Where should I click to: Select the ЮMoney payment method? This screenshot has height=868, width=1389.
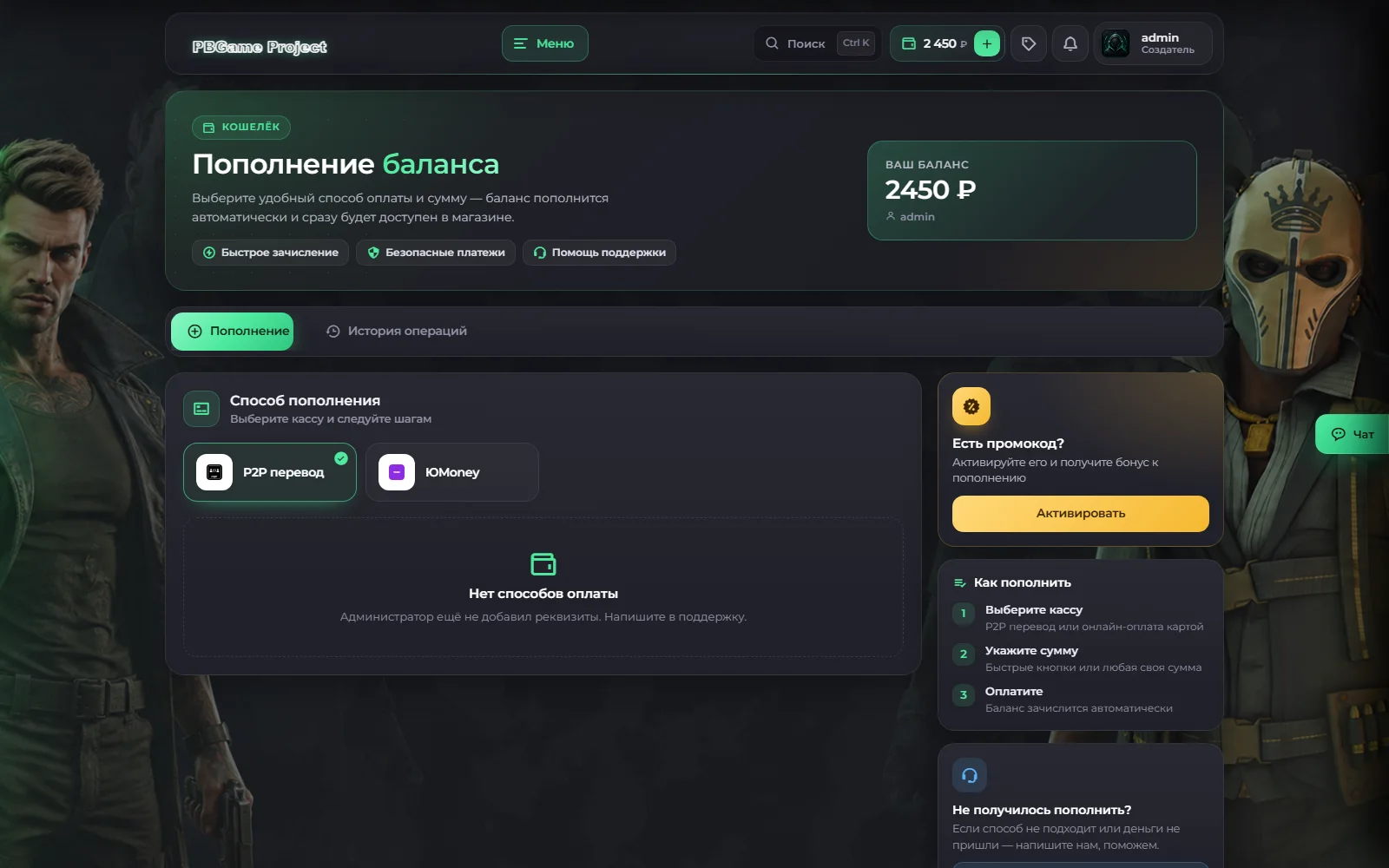coord(452,472)
